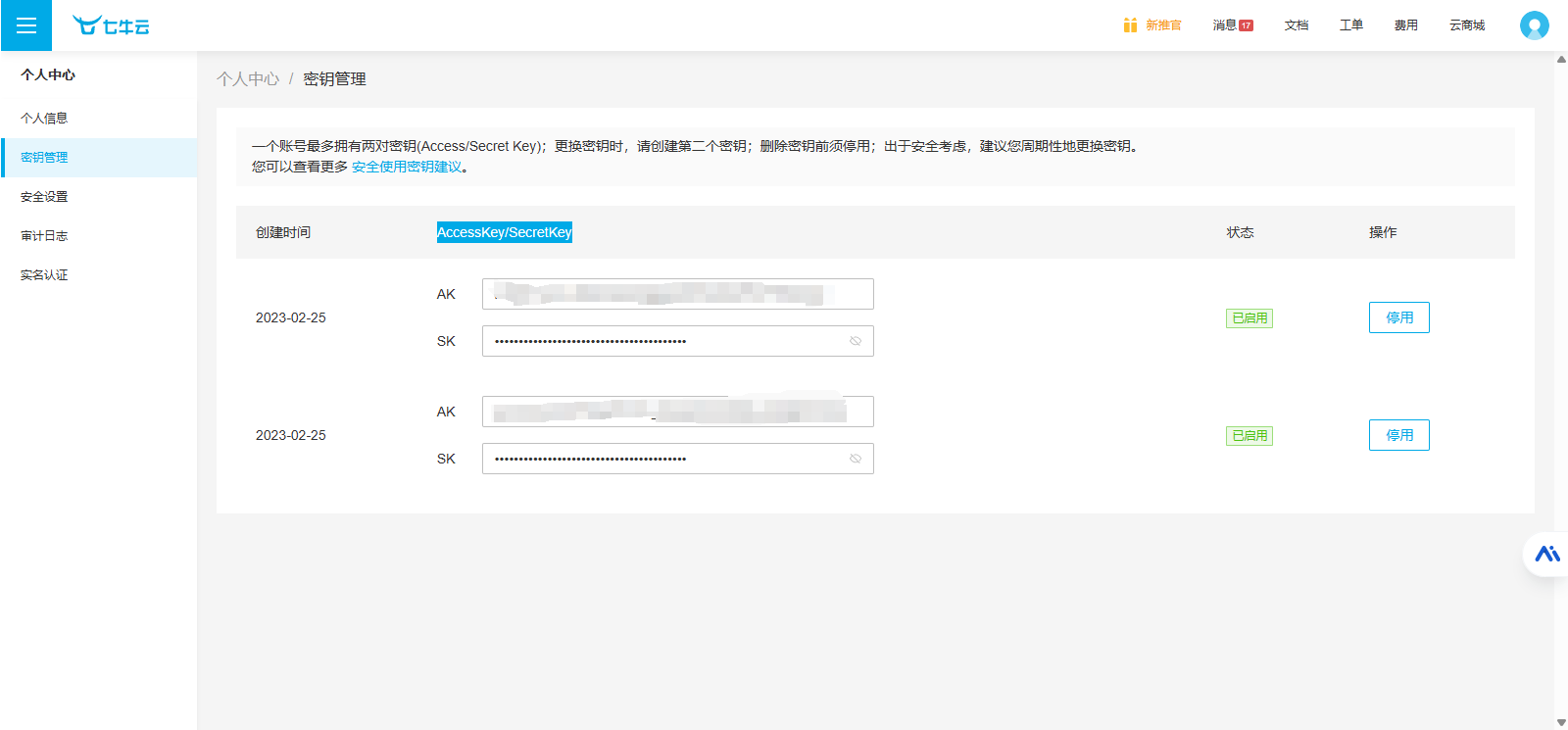Click the scrollbar down arrow
Viewport: 1568px width, 730px height.
coord(1561,722)
